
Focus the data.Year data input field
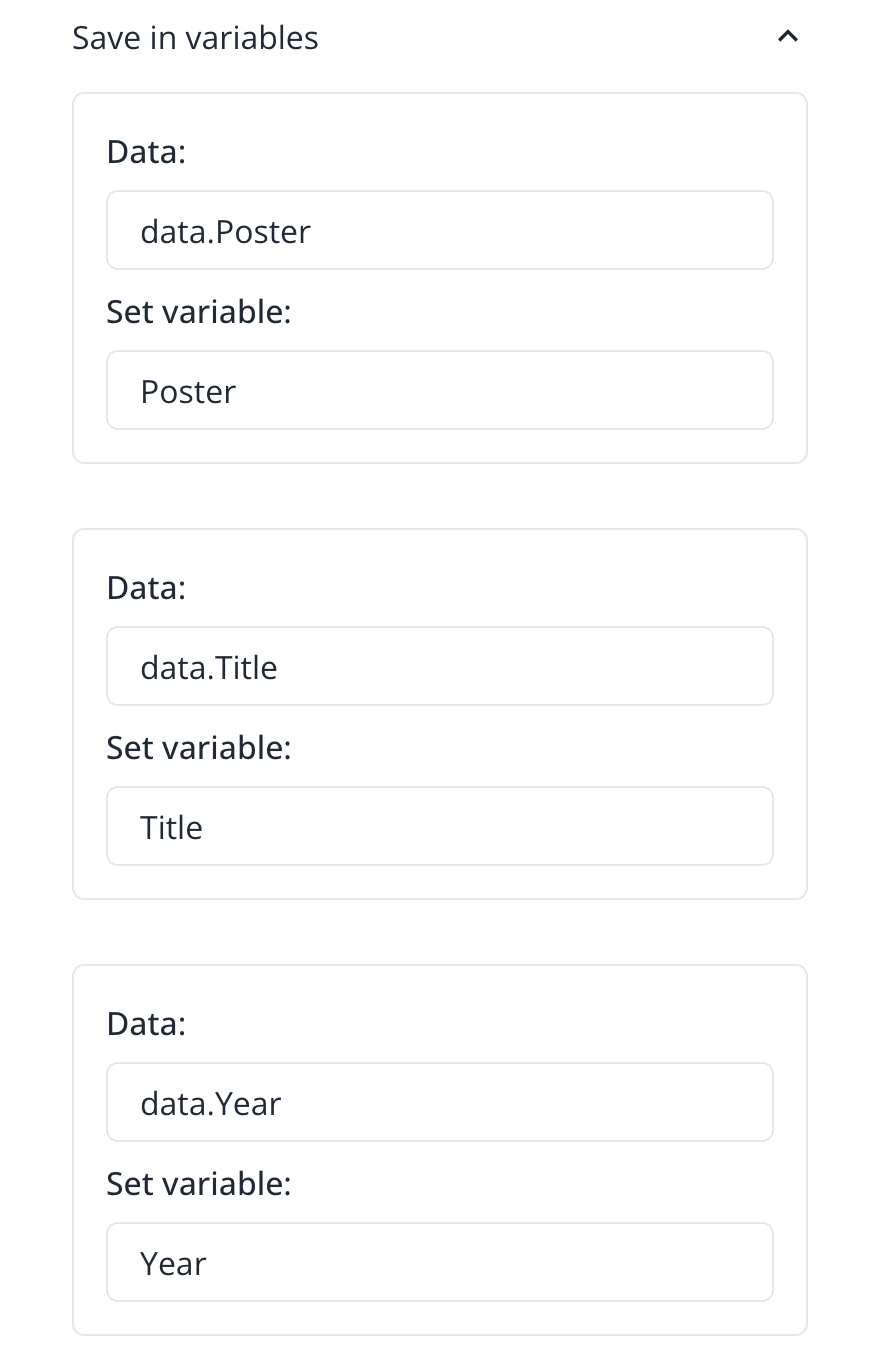pyautogui.click(x=440, y=1103)
